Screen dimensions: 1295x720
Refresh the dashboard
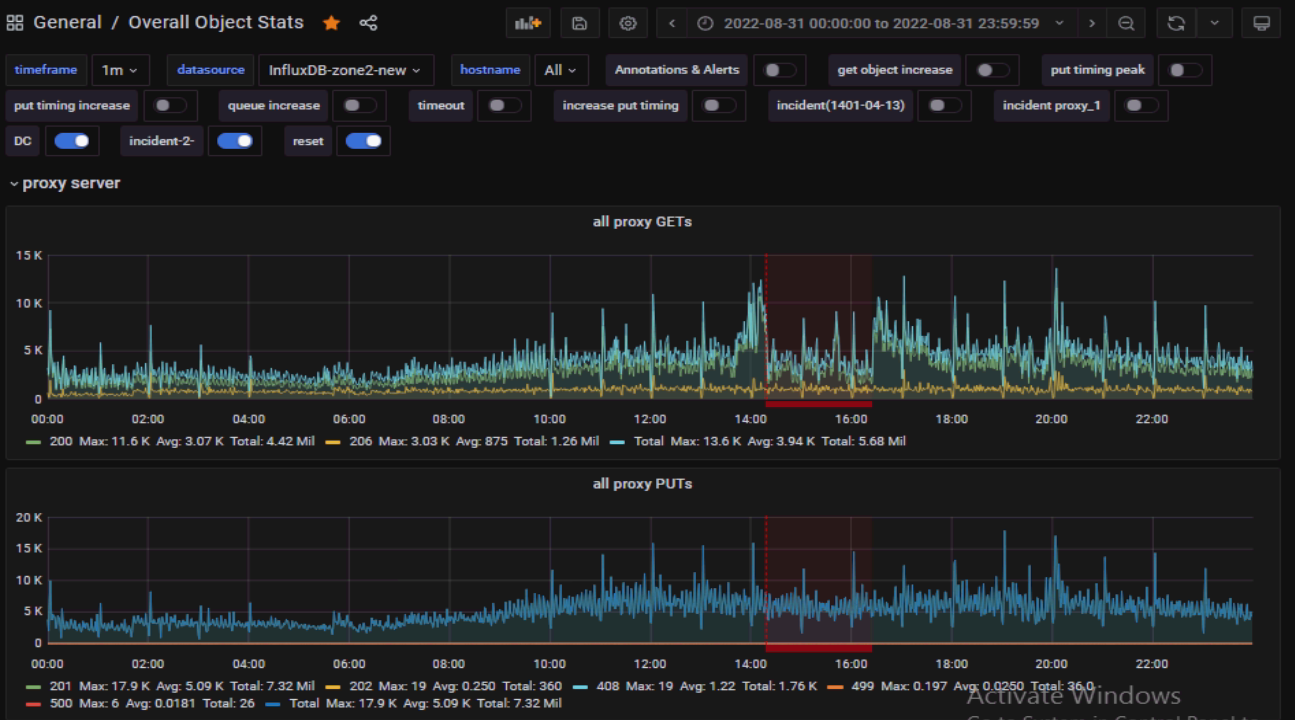[x=1176, y=23]
